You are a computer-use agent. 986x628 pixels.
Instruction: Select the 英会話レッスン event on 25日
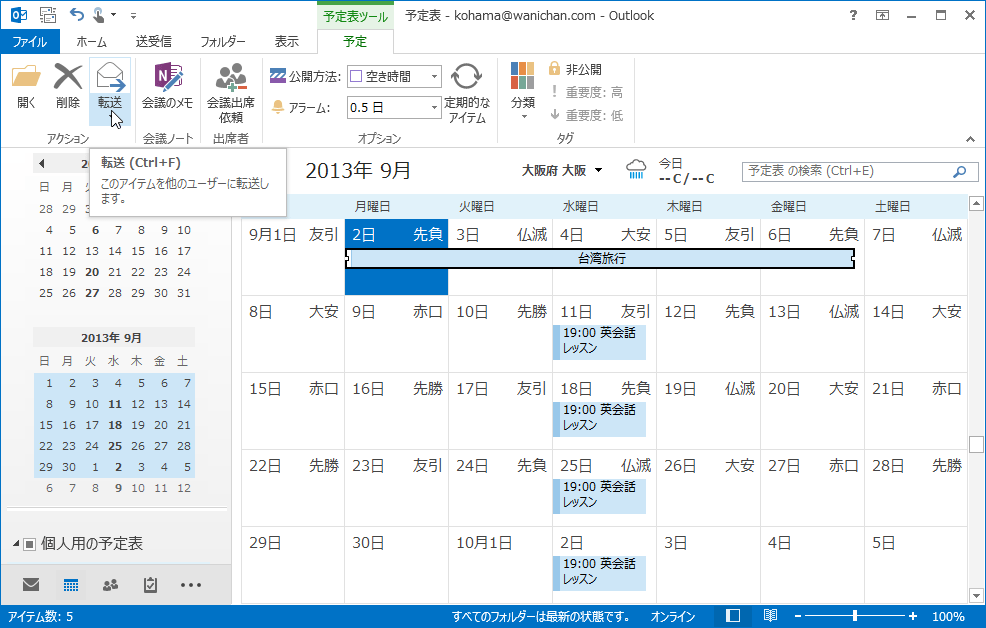pos(599,496)
